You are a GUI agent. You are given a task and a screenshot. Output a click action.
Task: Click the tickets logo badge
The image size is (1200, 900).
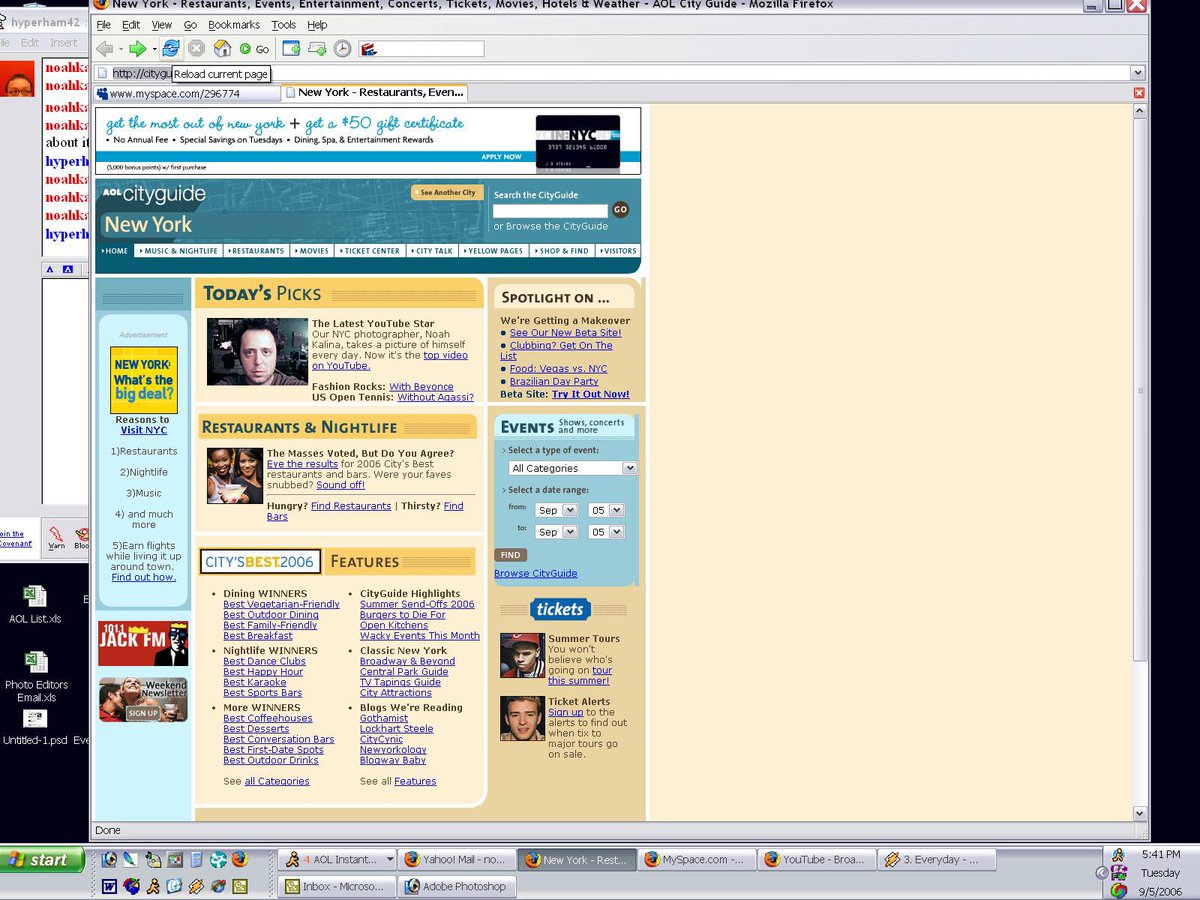pyautogui.click(x=560, y=609)
